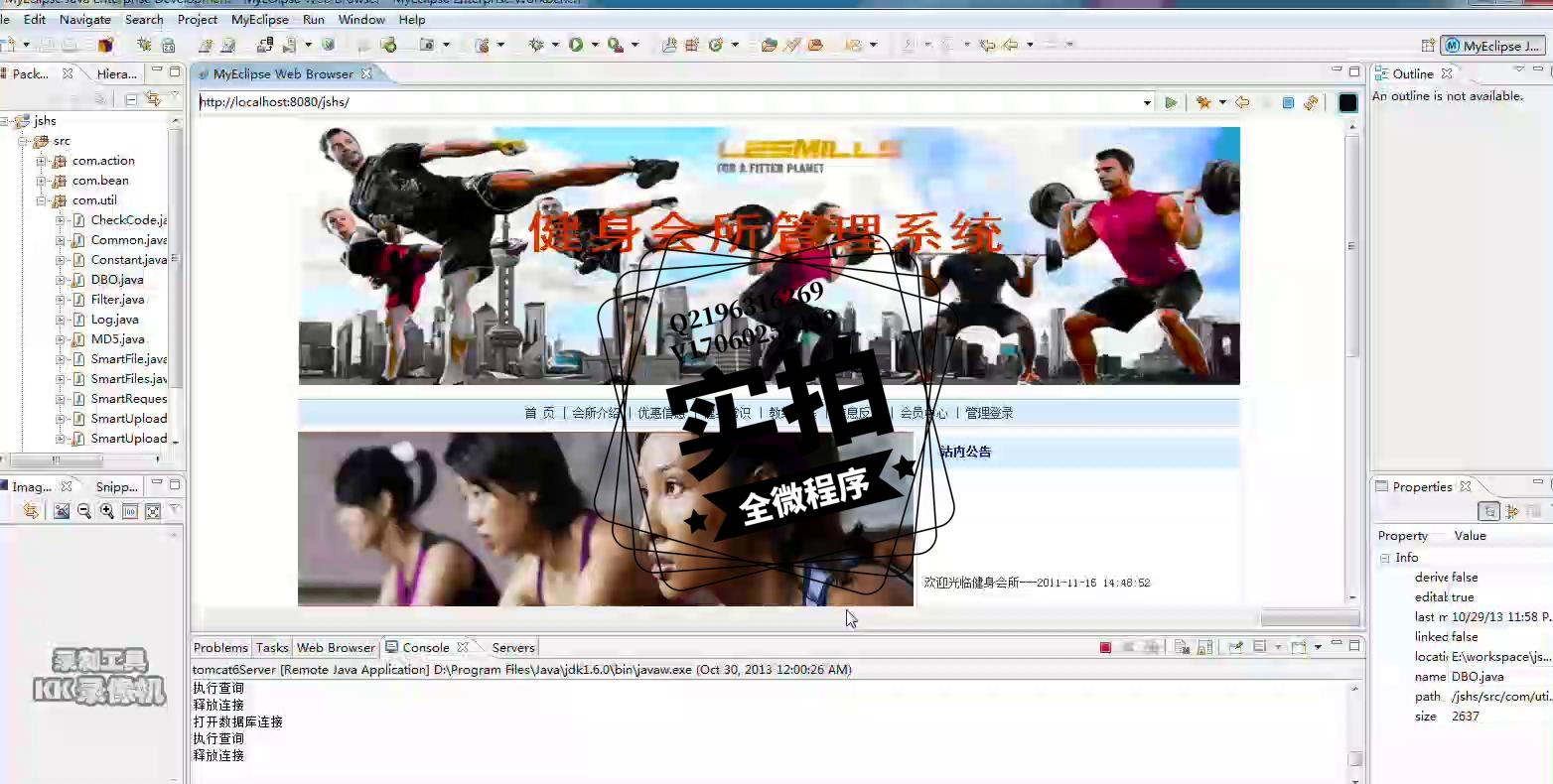Open the MyEclipse menu
The image size is (1553, 784).
[x=260, y=19]
